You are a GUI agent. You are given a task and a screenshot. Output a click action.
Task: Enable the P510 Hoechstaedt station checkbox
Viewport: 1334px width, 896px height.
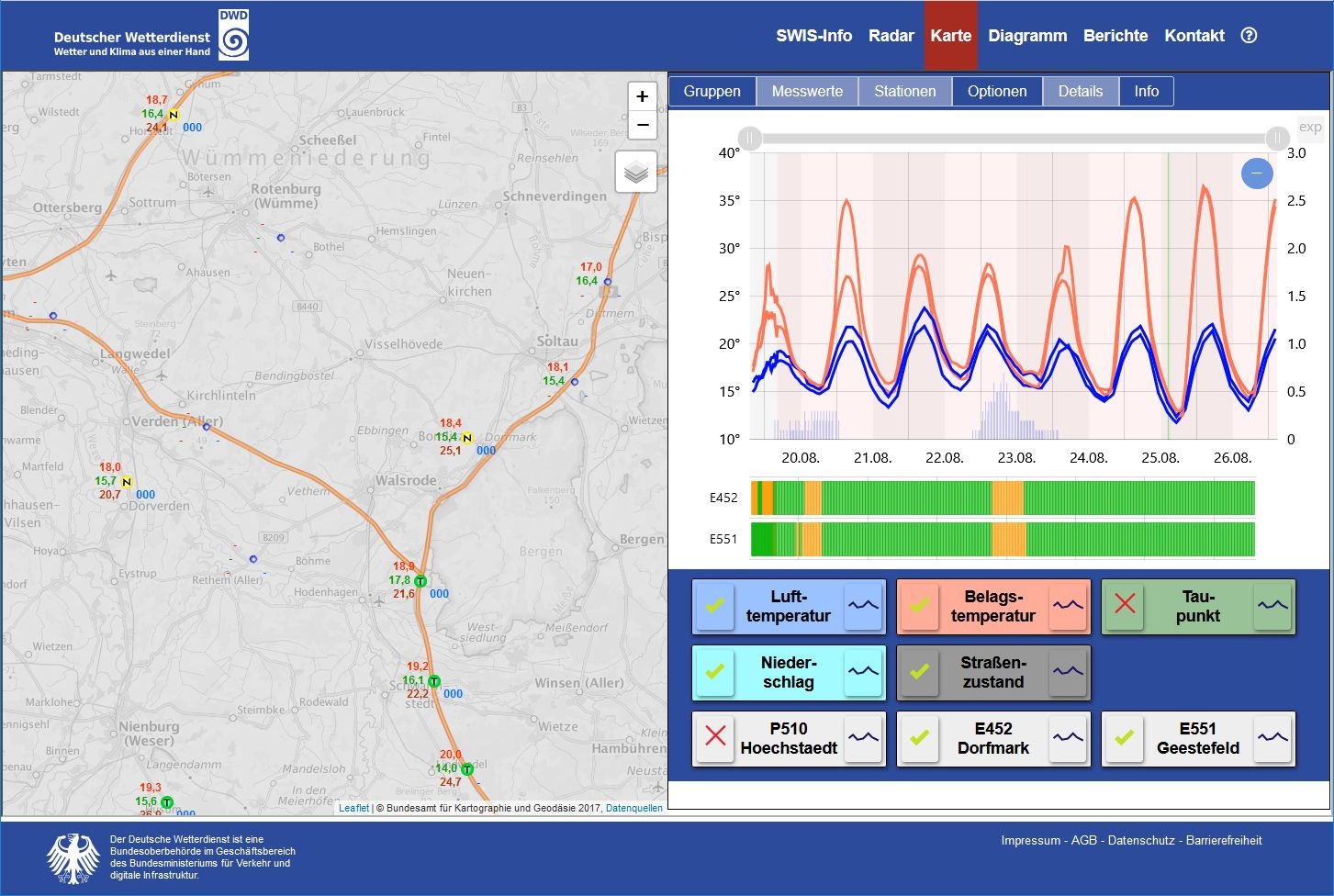(715, 738)
